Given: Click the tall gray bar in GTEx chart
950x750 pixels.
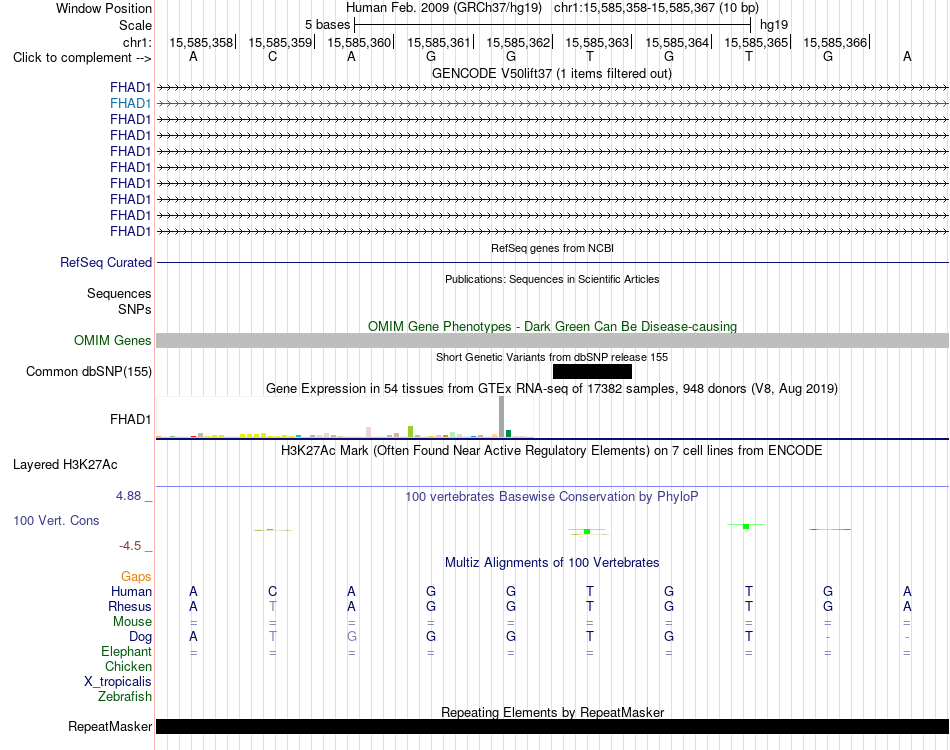Looking at the screenshot, I should [x=501, y=417].
